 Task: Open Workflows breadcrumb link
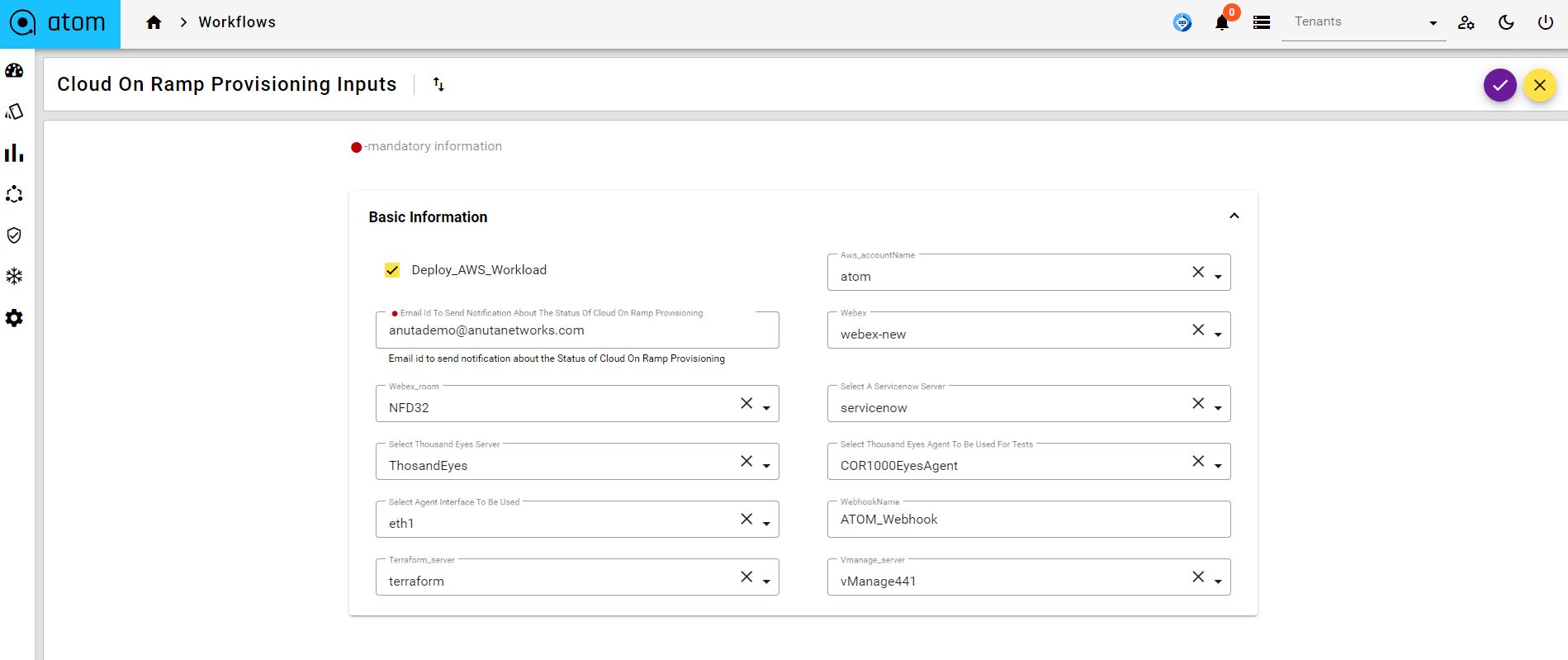pyautogui.click(x=237, y=22)
